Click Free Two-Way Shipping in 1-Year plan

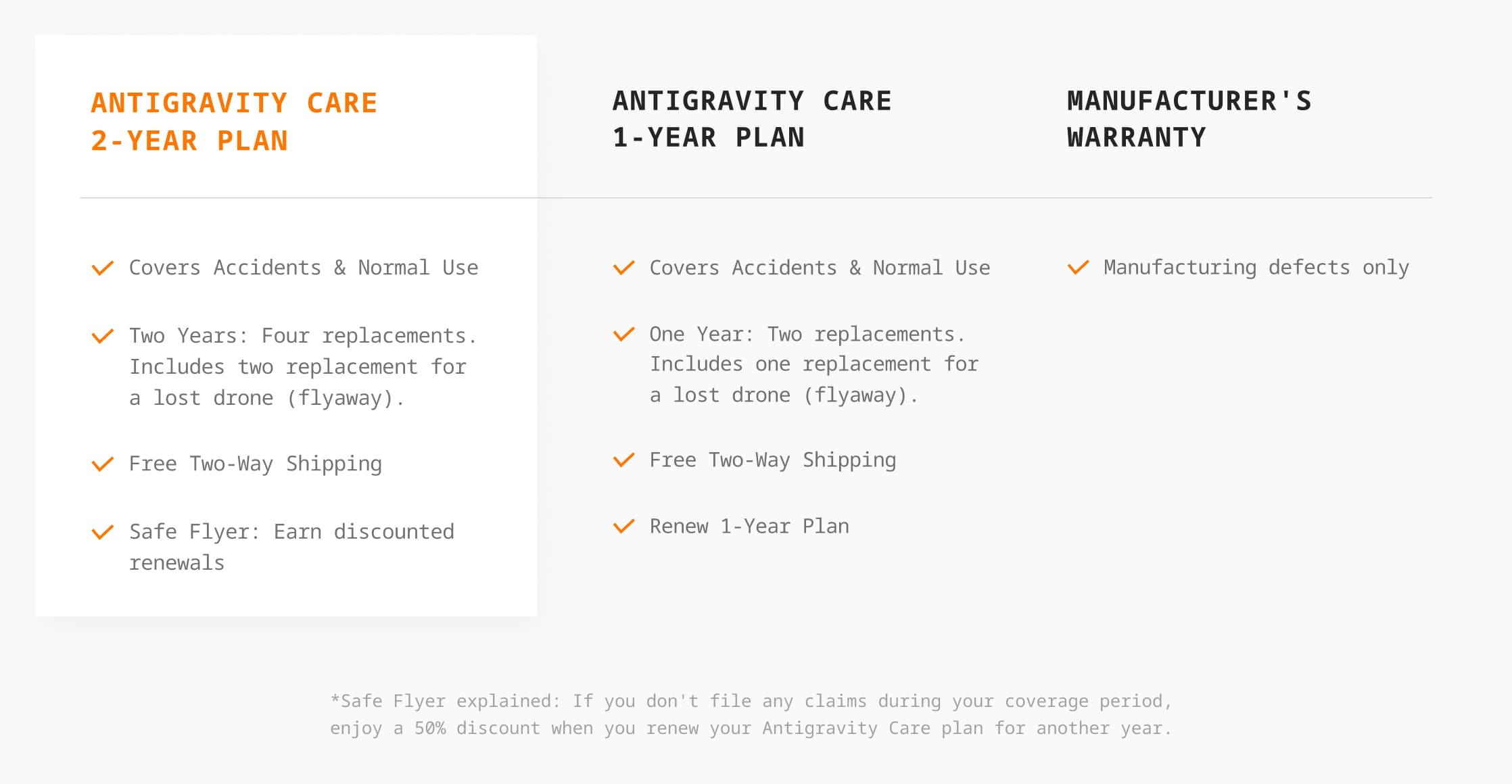(773, 460)
